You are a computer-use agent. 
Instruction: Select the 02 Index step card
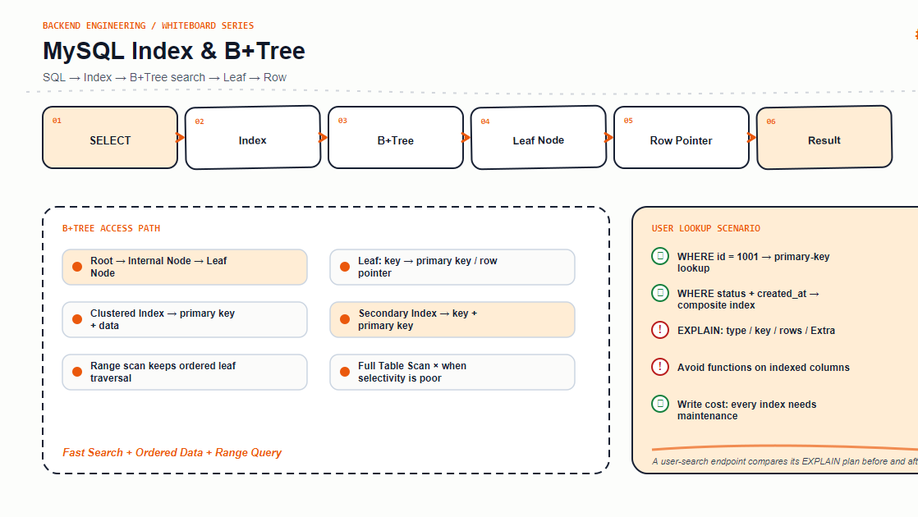(x=253, y=138)
